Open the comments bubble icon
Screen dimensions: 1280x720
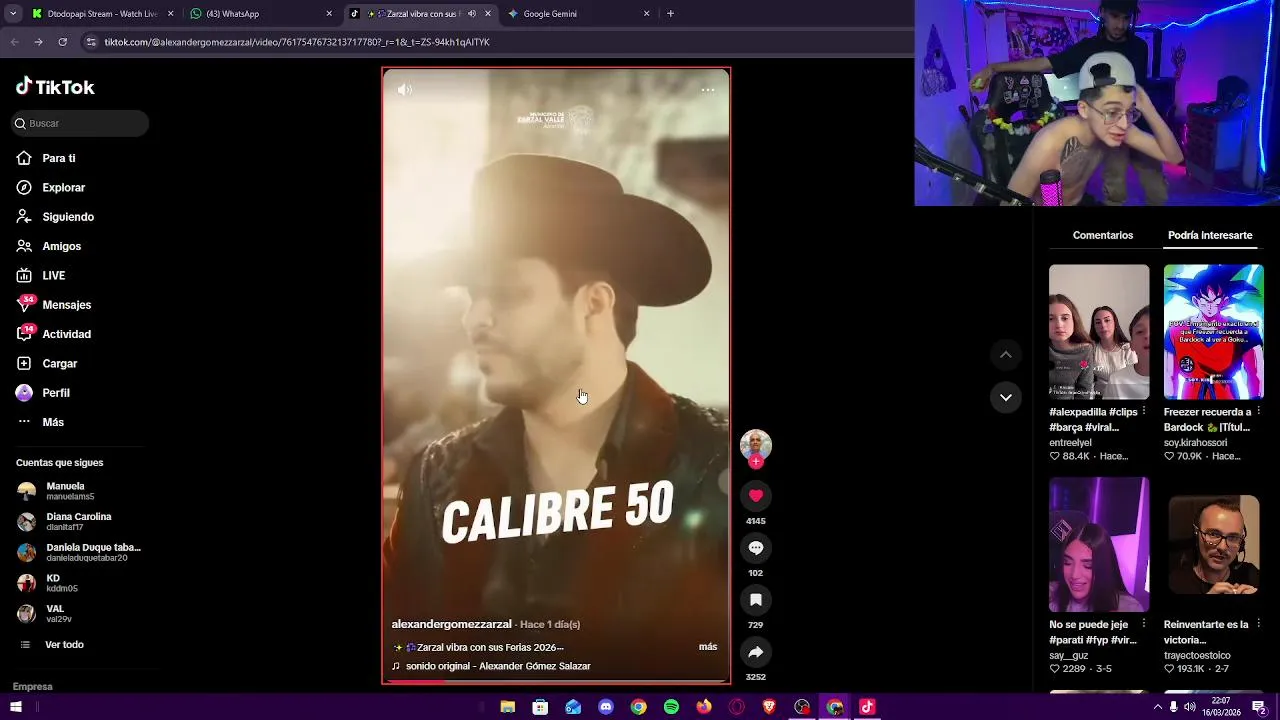[x=756, y=547]
